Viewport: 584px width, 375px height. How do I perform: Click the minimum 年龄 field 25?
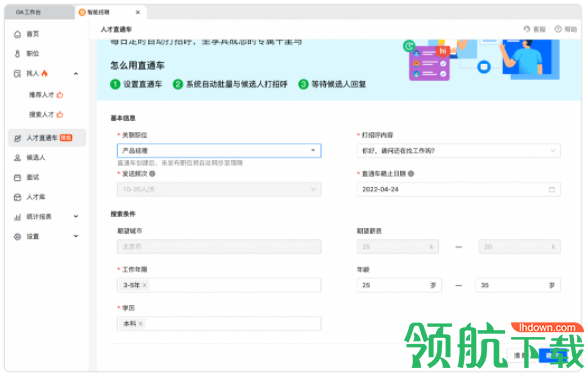[399, 285]
